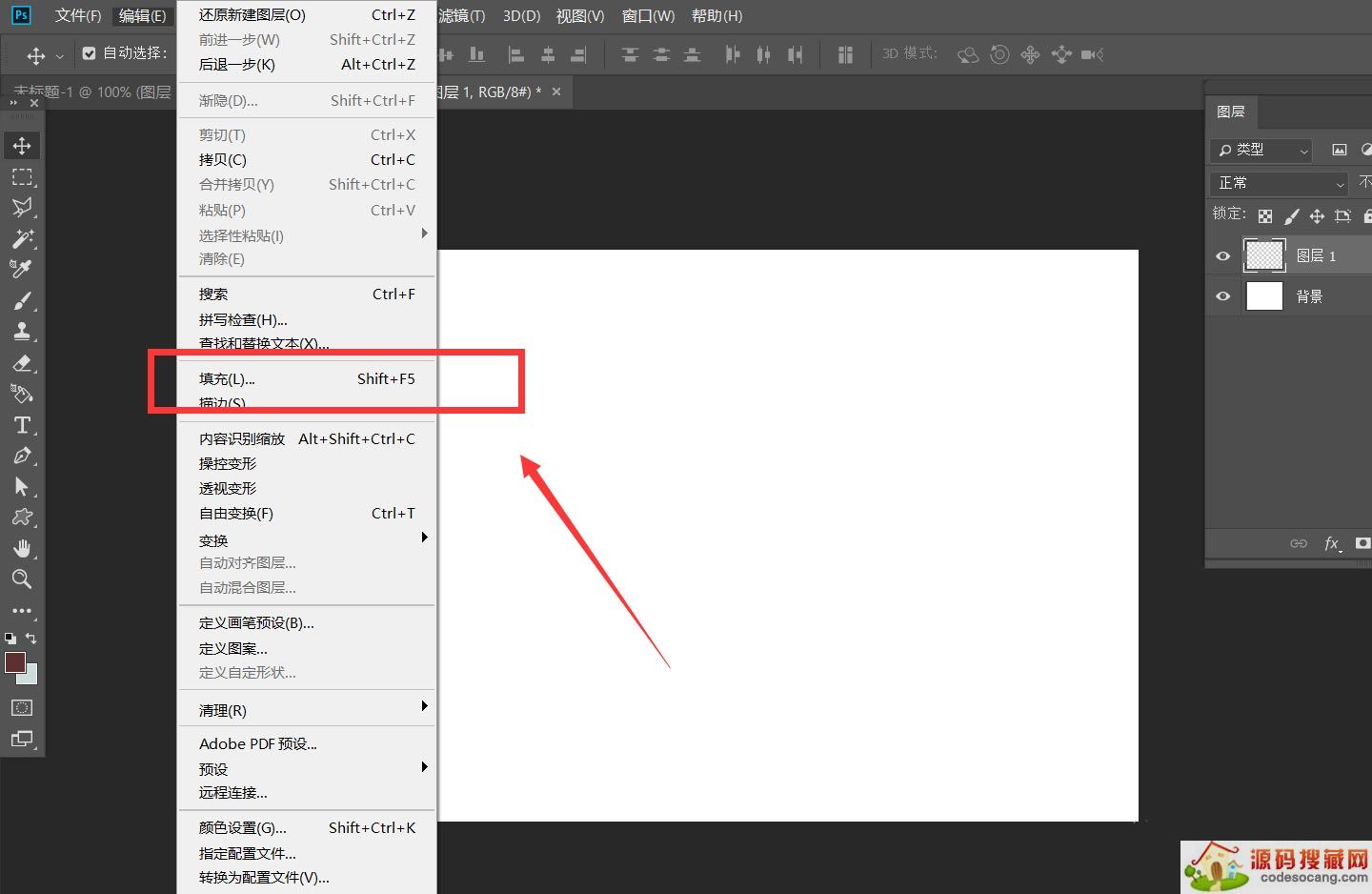
Task: Open the 类型 layer filter dropdown
Action: (x=1261, y=150)
